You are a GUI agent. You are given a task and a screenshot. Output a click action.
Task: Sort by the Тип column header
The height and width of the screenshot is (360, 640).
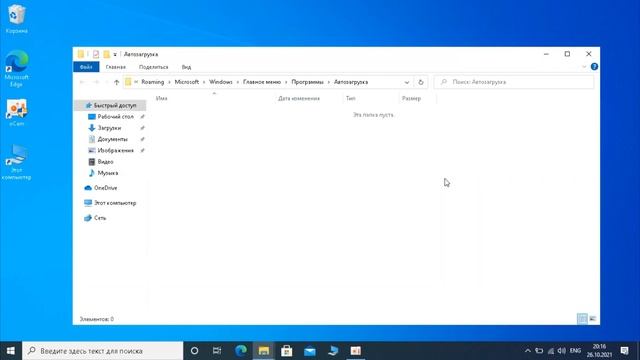click(350, 98)
